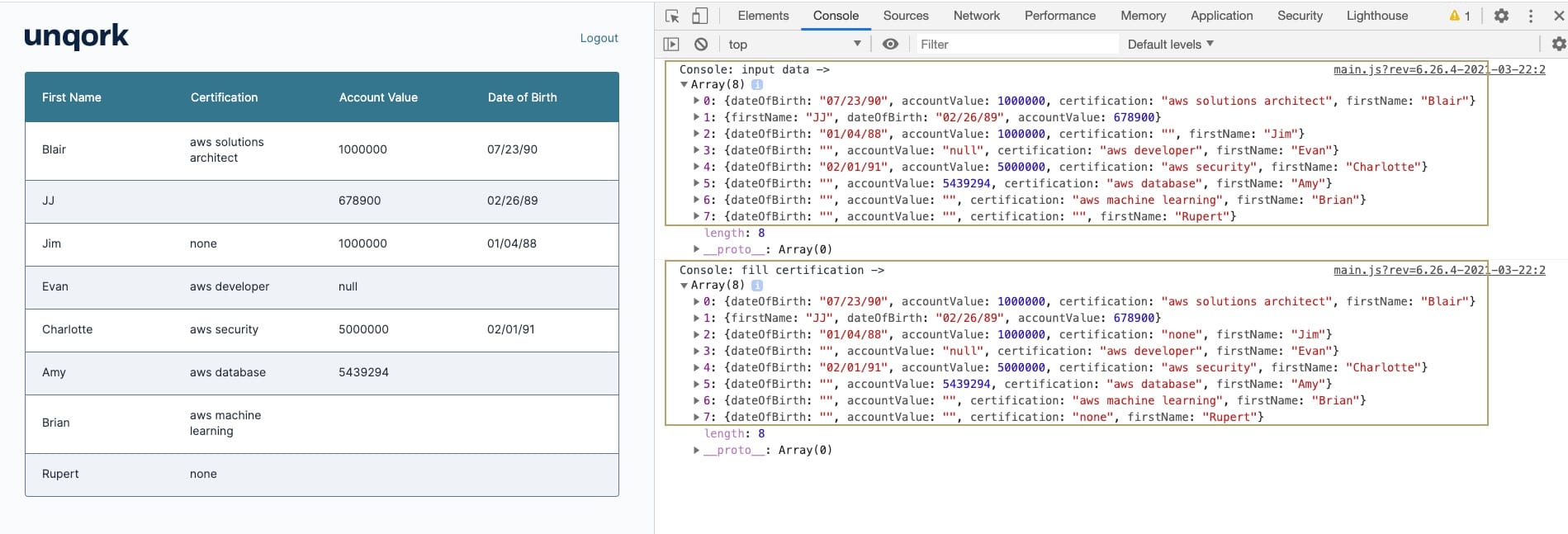Open the warnings badge showing 1 issue
The height and width of the screenshot is (534, 1568).
coord(1460,16)
